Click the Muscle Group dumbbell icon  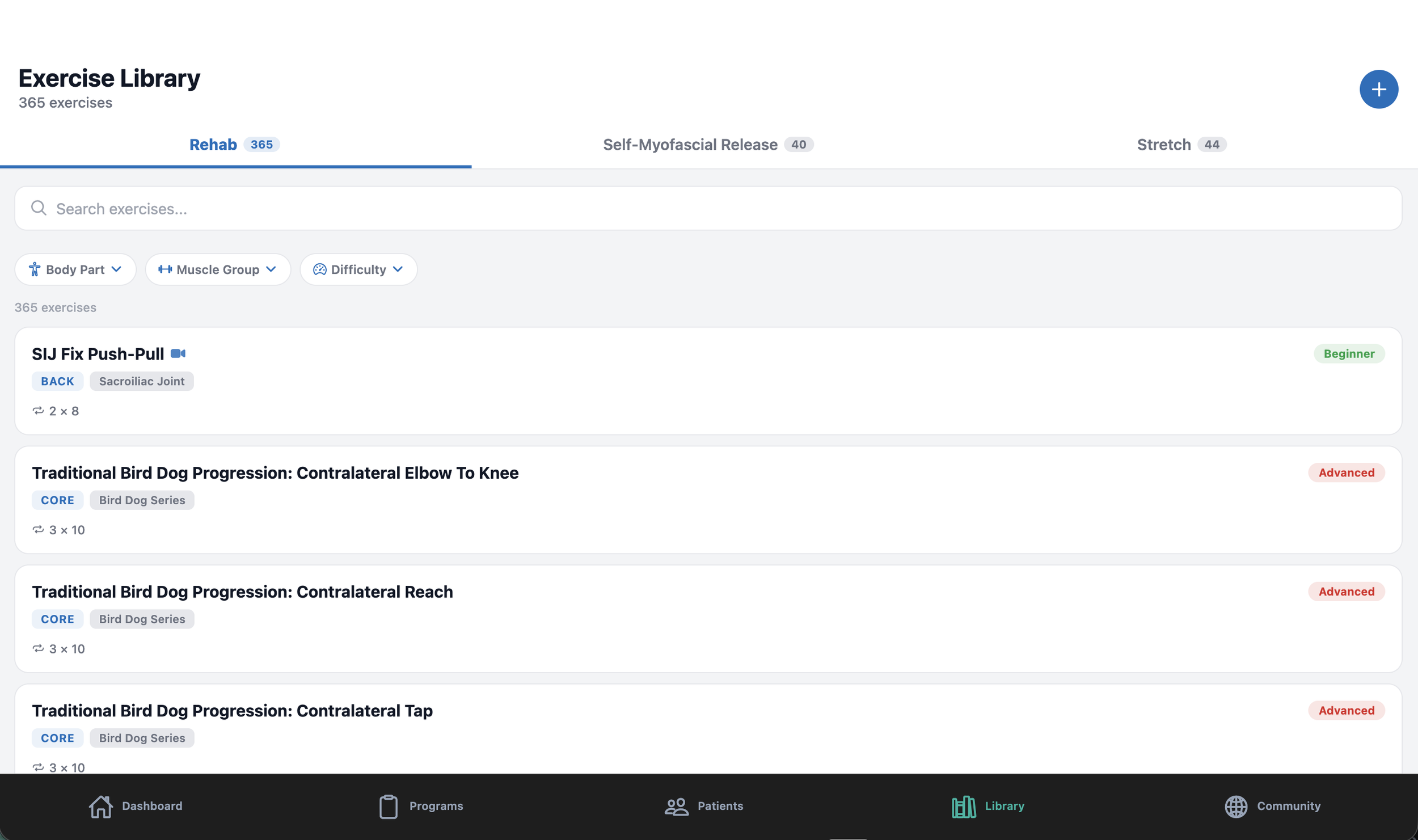coord(165,269)
